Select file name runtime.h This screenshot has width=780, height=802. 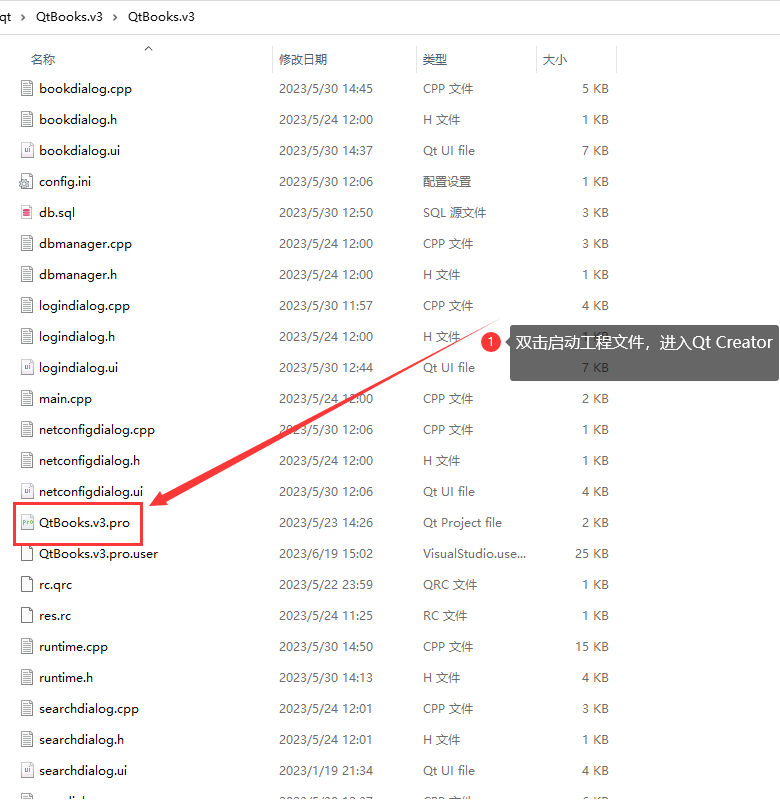[x=66, y=677]
